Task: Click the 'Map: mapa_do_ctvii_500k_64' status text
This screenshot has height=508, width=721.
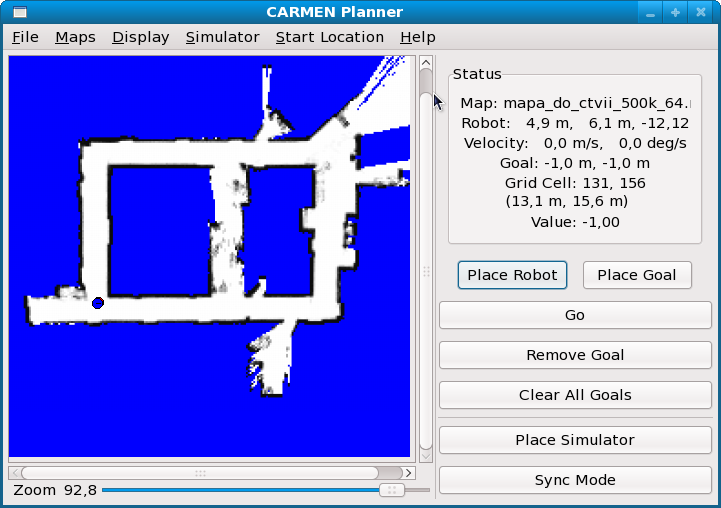Action: (575, 103)
